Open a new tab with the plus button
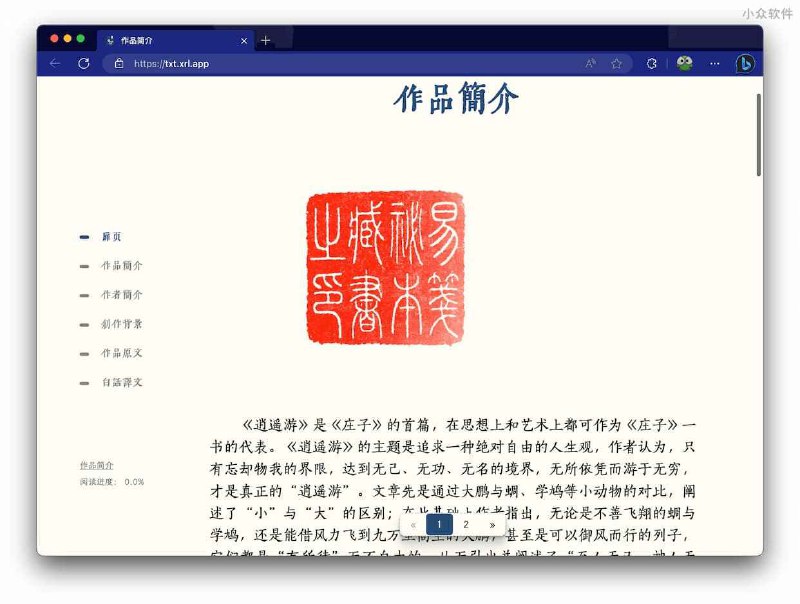Screen dimensions: 800x604 [x=265, y=40]
